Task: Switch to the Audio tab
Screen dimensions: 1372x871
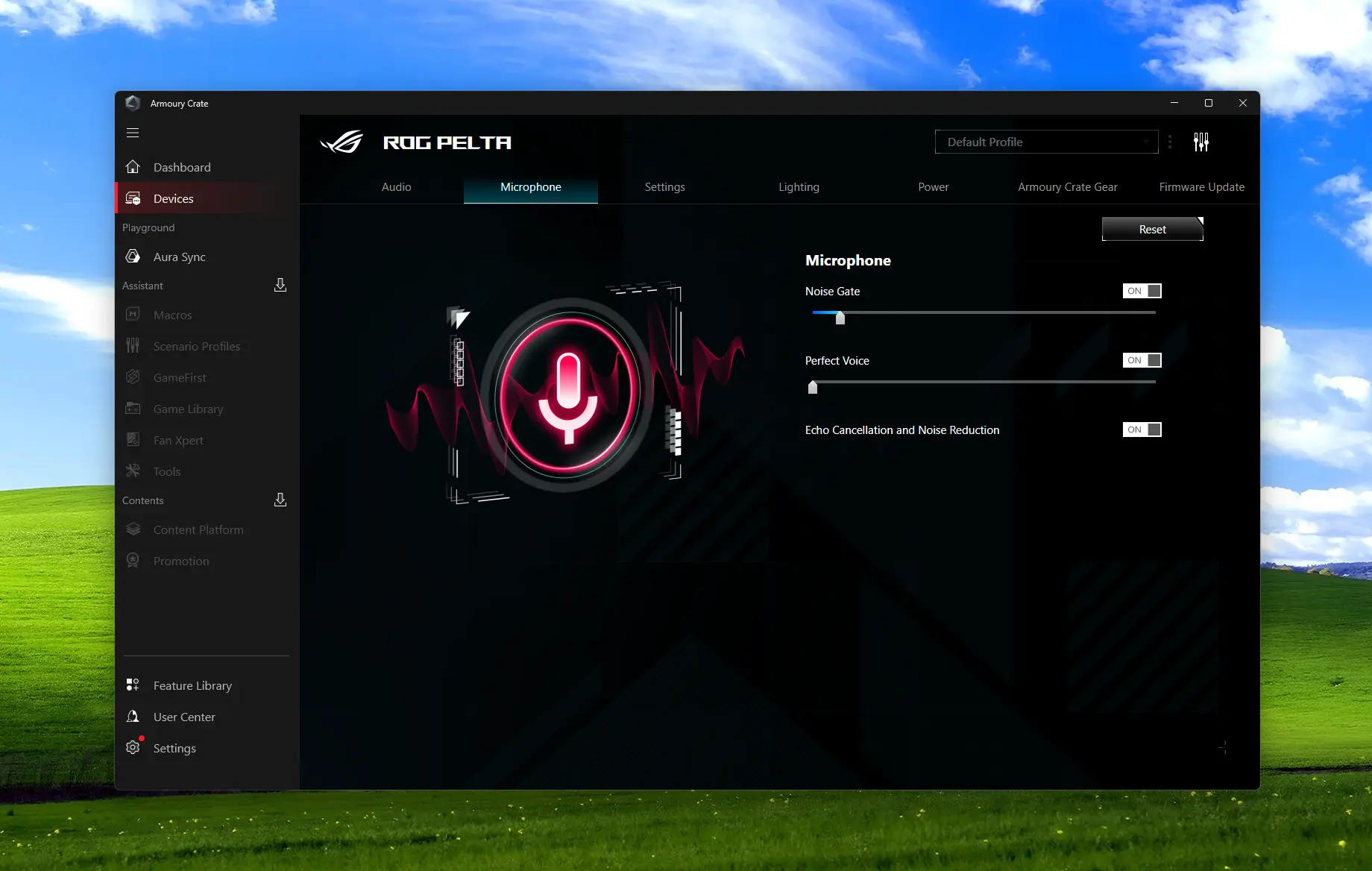Action: tap(396, 187)
